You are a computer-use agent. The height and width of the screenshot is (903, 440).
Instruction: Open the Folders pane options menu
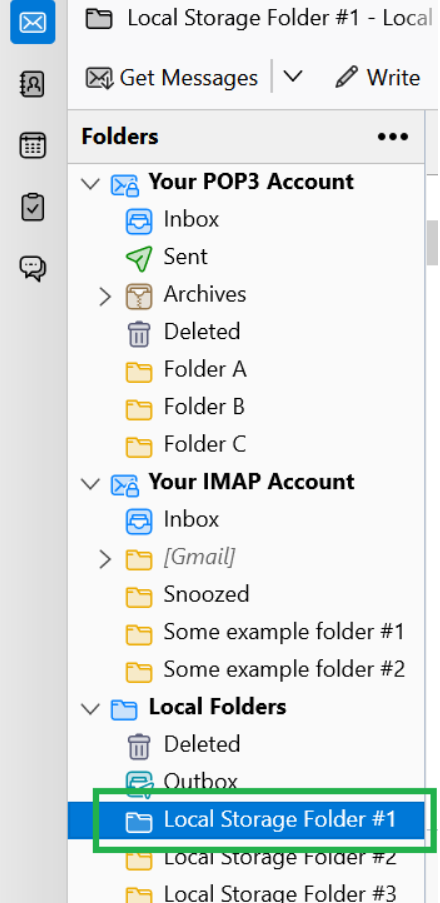coord(393,137)
